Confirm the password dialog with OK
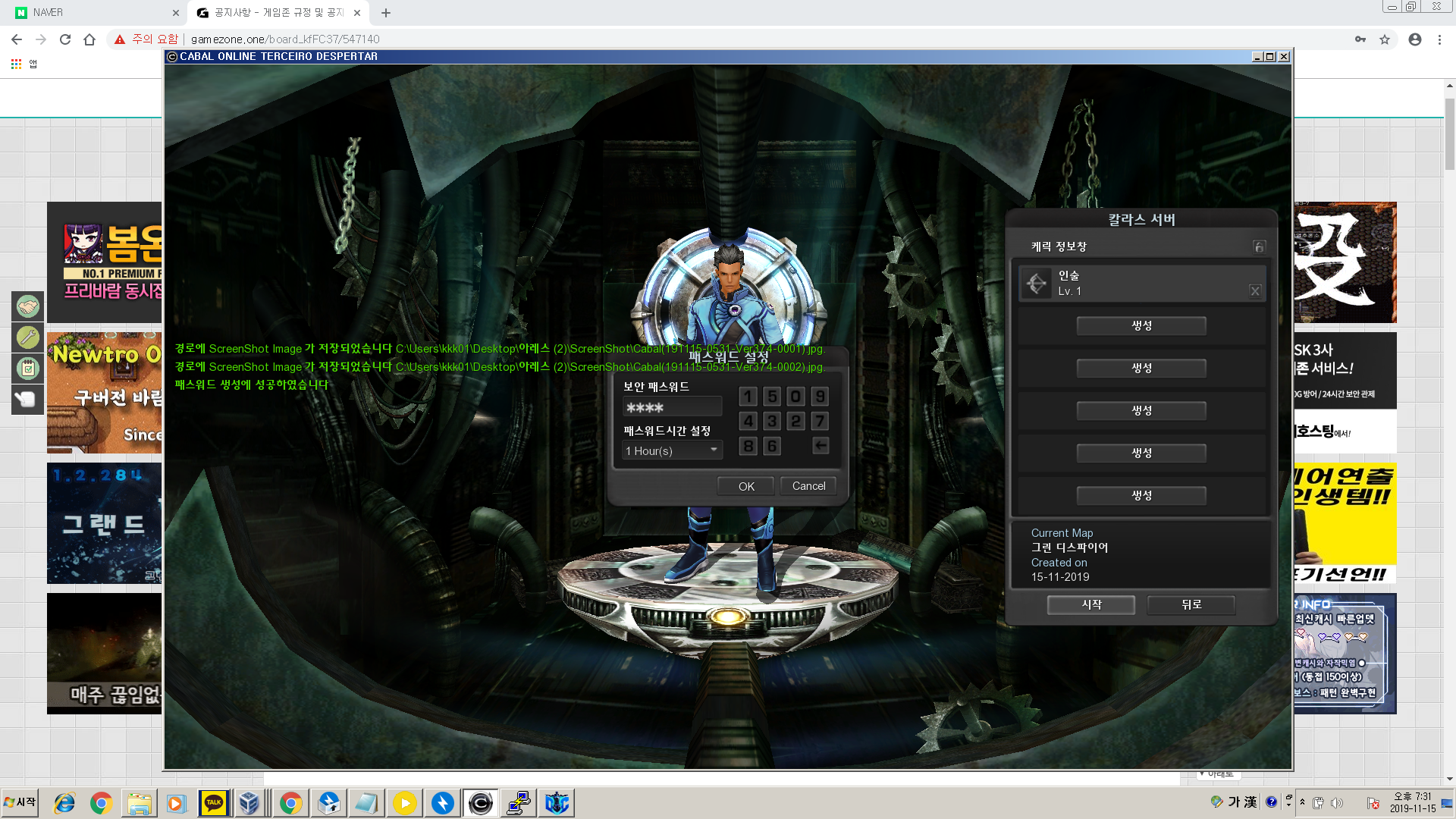 click(746, 486)
